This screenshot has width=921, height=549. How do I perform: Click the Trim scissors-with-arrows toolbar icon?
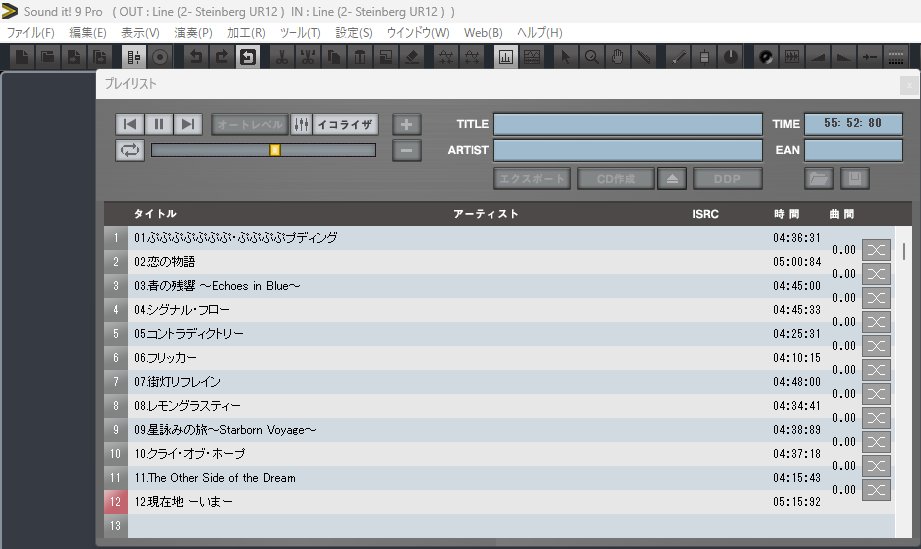308,57
